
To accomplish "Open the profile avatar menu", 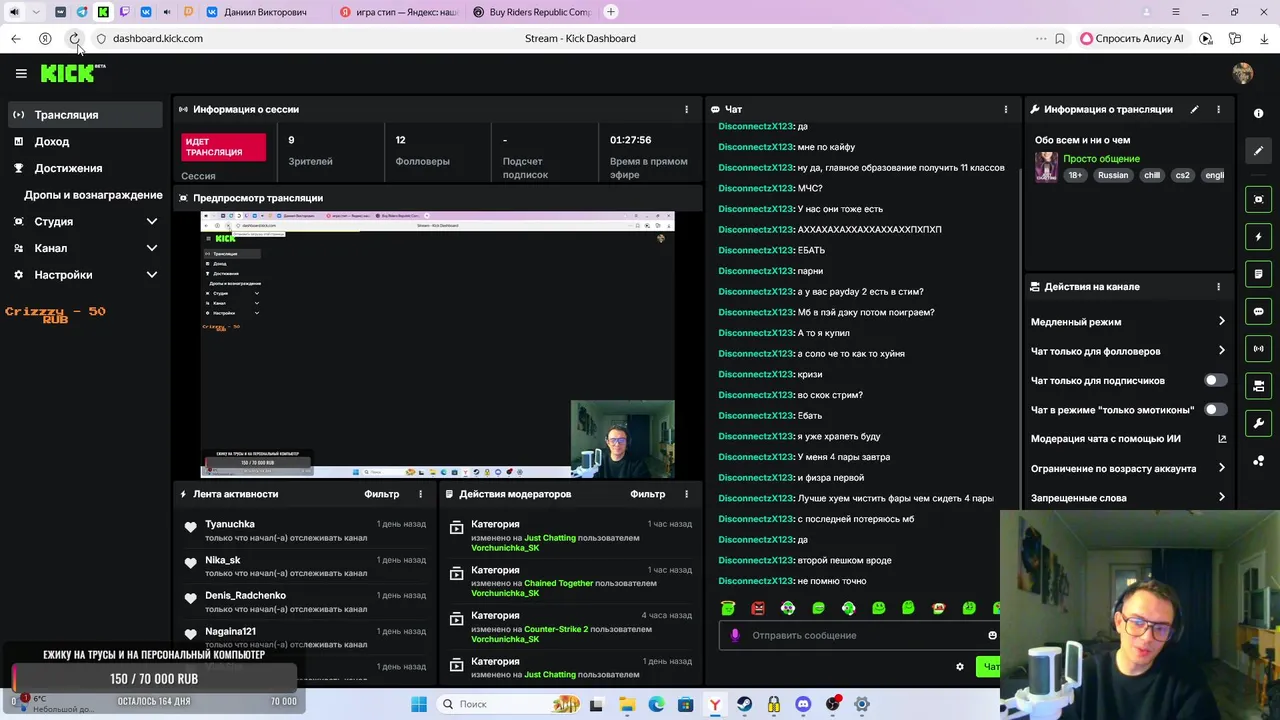I will point(1243,73).
